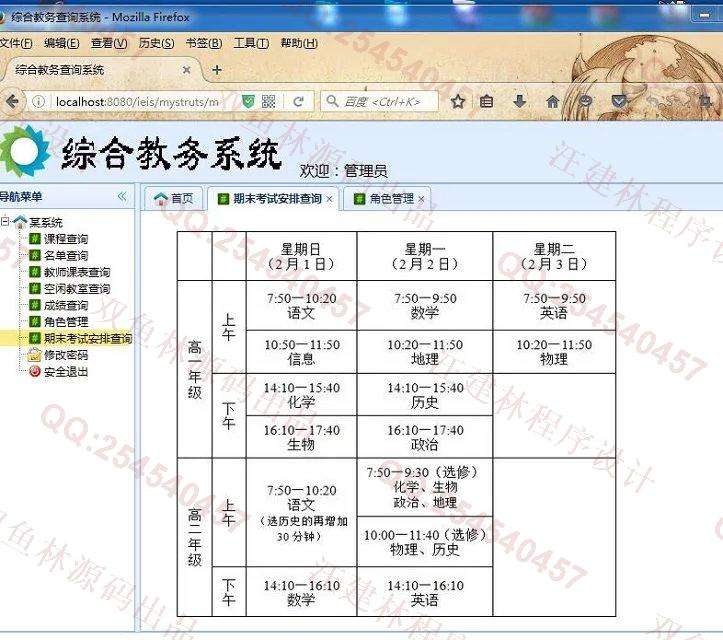This screenshot has width=723, height=640.
Task: Select 课程查询 in the navigation tree
Action: tap(65, 239)
